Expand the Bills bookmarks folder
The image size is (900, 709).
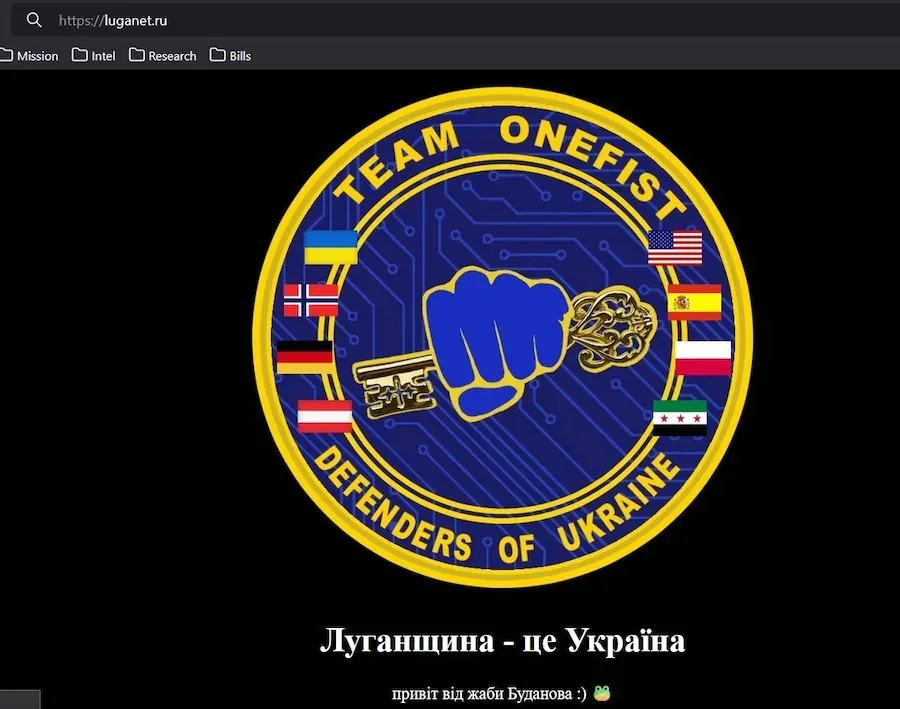230,55
